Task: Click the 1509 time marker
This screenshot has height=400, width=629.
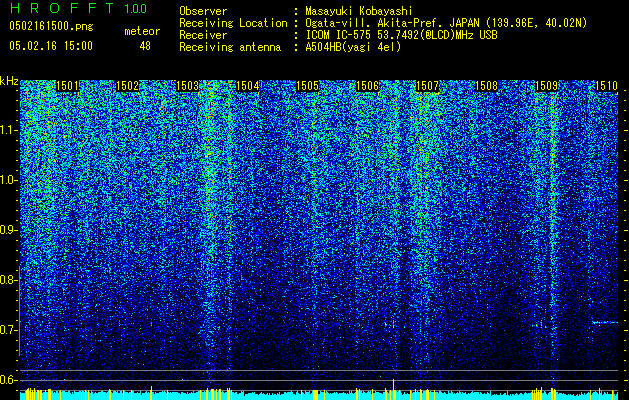Action: pyautogui.click(x=547, y=86)
